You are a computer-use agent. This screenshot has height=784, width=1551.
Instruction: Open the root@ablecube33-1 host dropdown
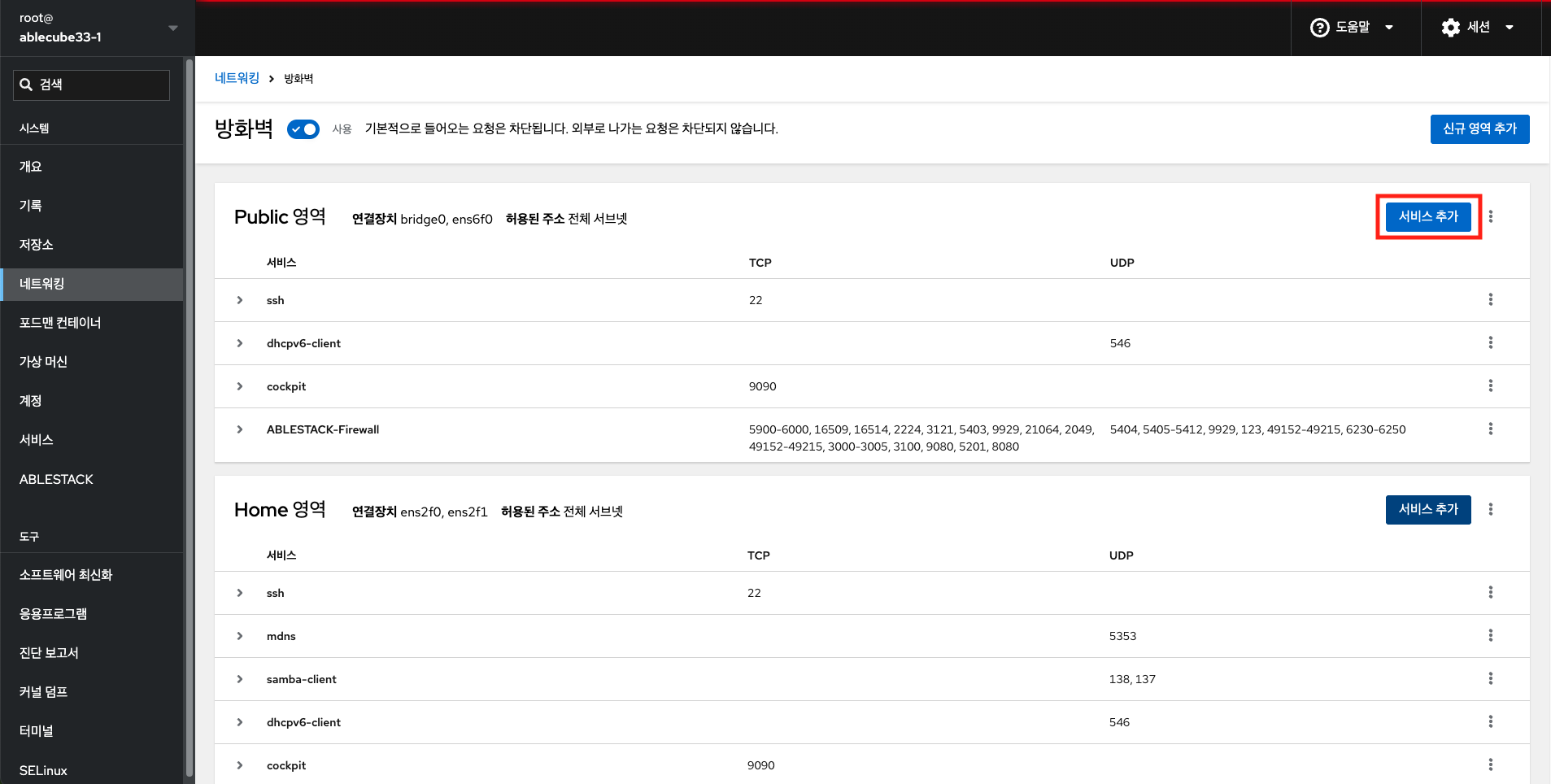point(98,28)
